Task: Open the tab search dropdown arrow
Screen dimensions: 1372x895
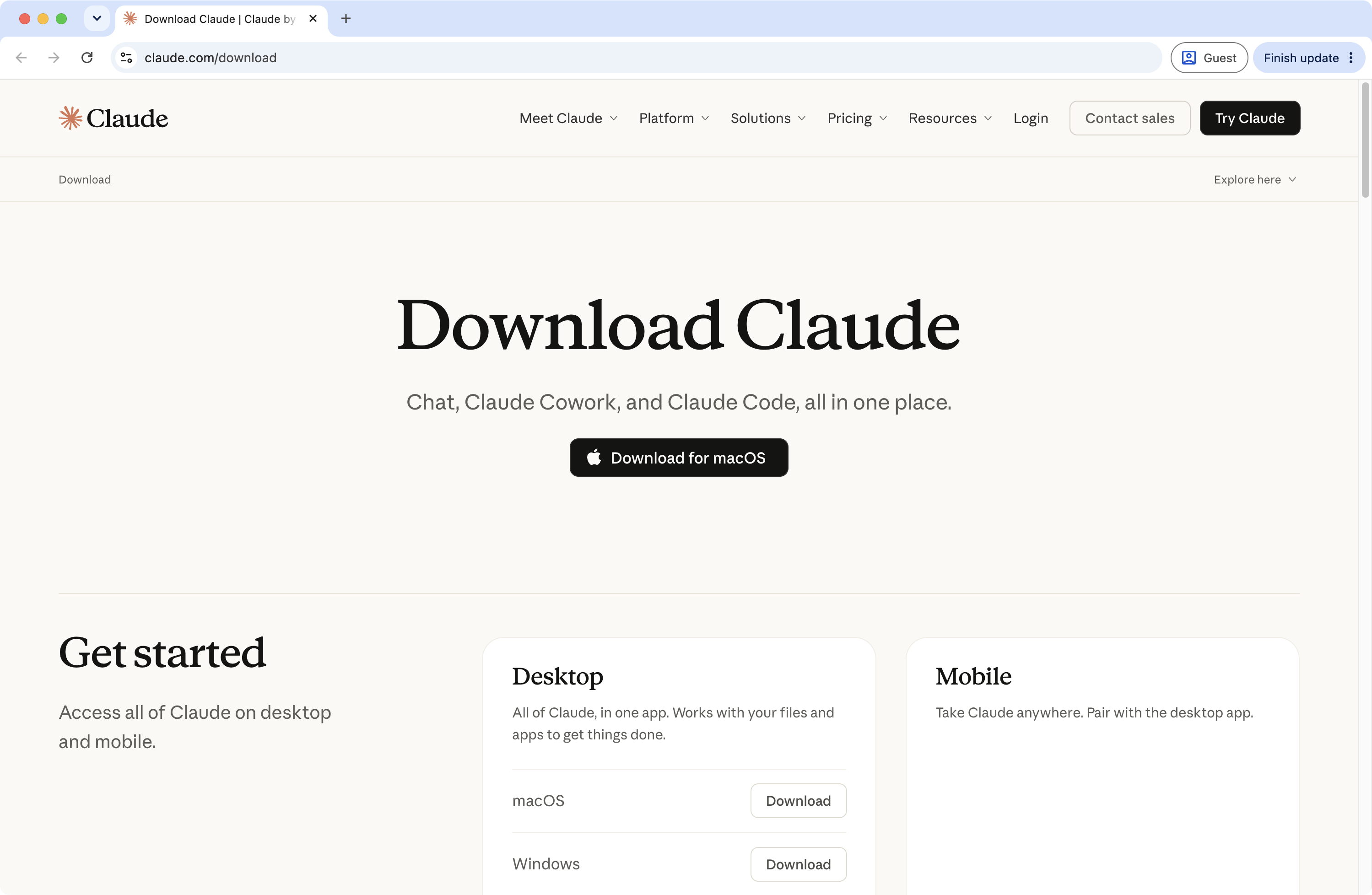Action: click(97, 18)
